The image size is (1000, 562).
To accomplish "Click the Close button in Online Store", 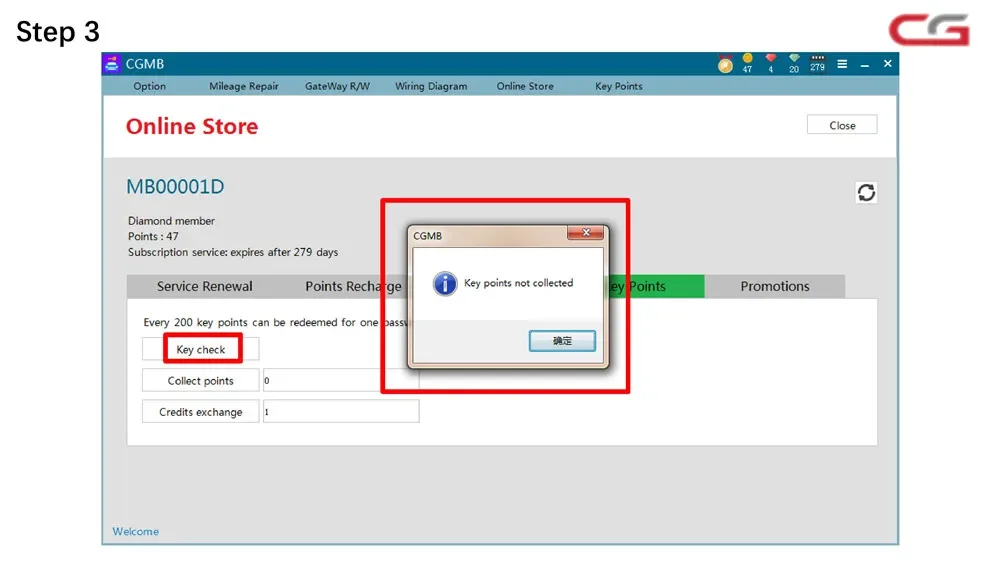I will tap(842, 125).
